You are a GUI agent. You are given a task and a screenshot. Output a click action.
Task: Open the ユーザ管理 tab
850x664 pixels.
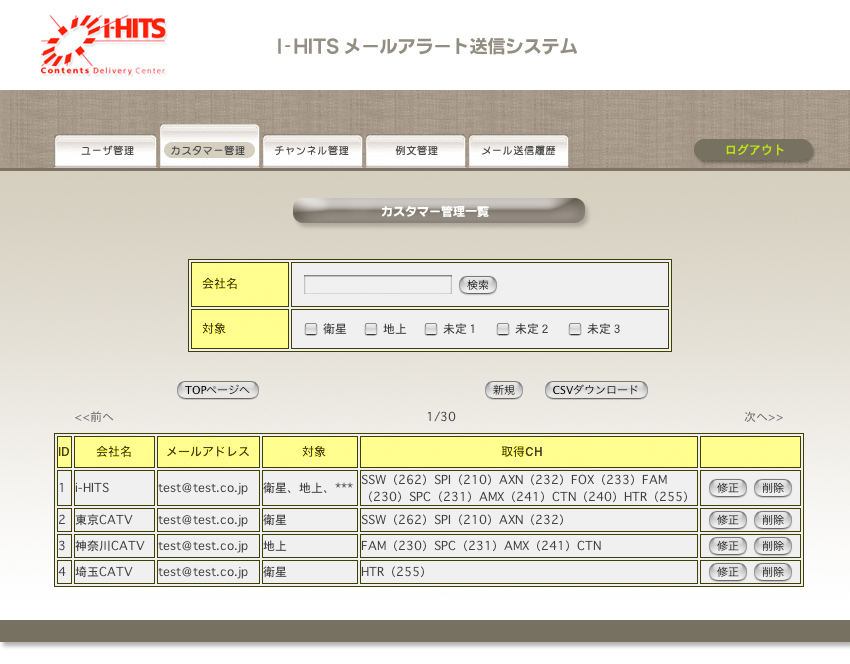[107, 151]
